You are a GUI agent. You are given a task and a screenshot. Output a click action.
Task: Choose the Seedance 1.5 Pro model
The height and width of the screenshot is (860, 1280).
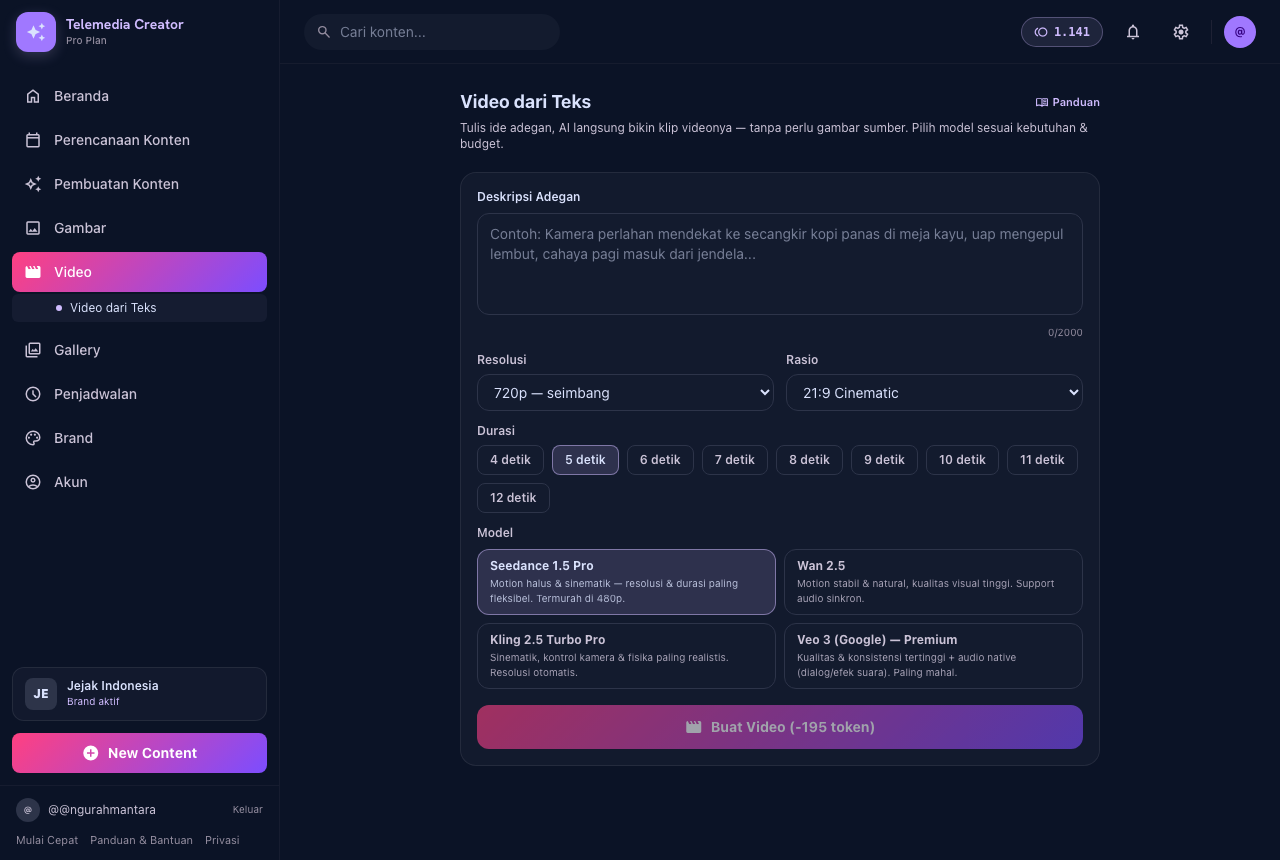(x=626, y=582)
